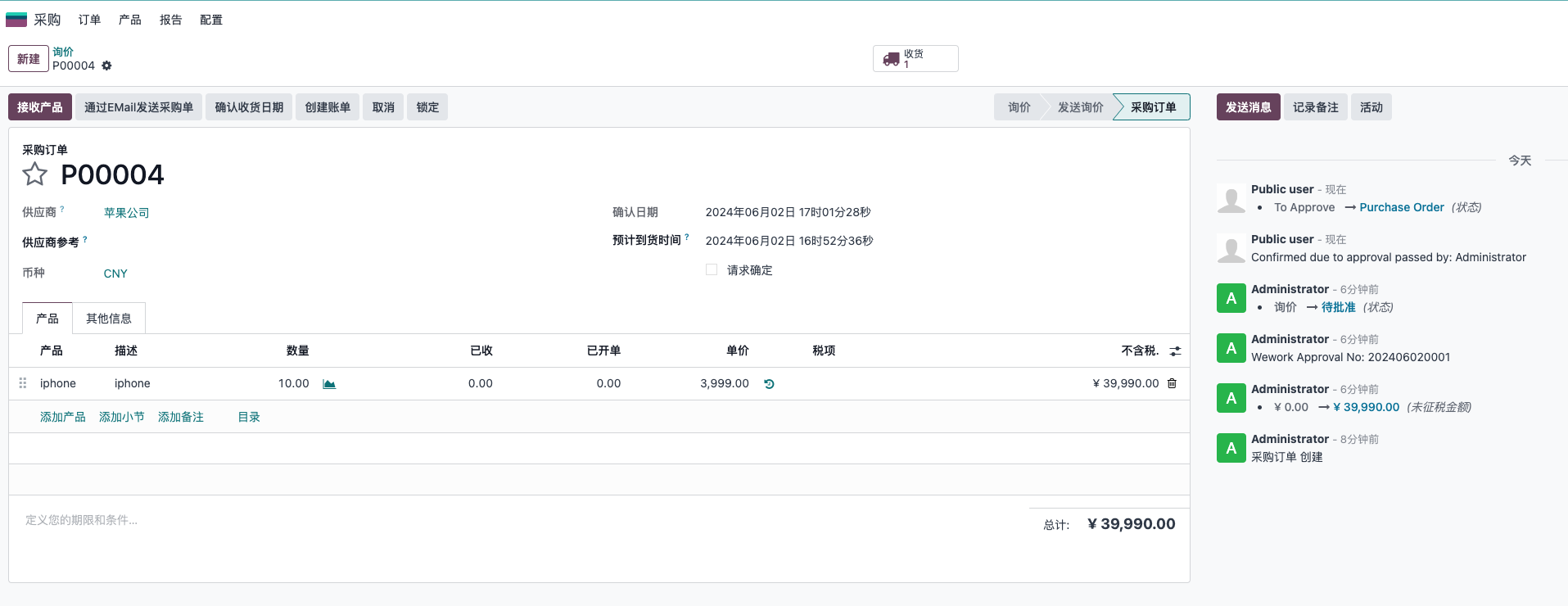1568x606 pixels.
Task: Click the truck 收货 delivery icon
Action: click(891, 59)
